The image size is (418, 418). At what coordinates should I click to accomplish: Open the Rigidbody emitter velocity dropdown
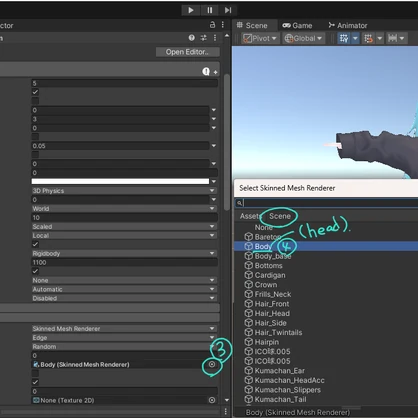(x=124, y=253)
